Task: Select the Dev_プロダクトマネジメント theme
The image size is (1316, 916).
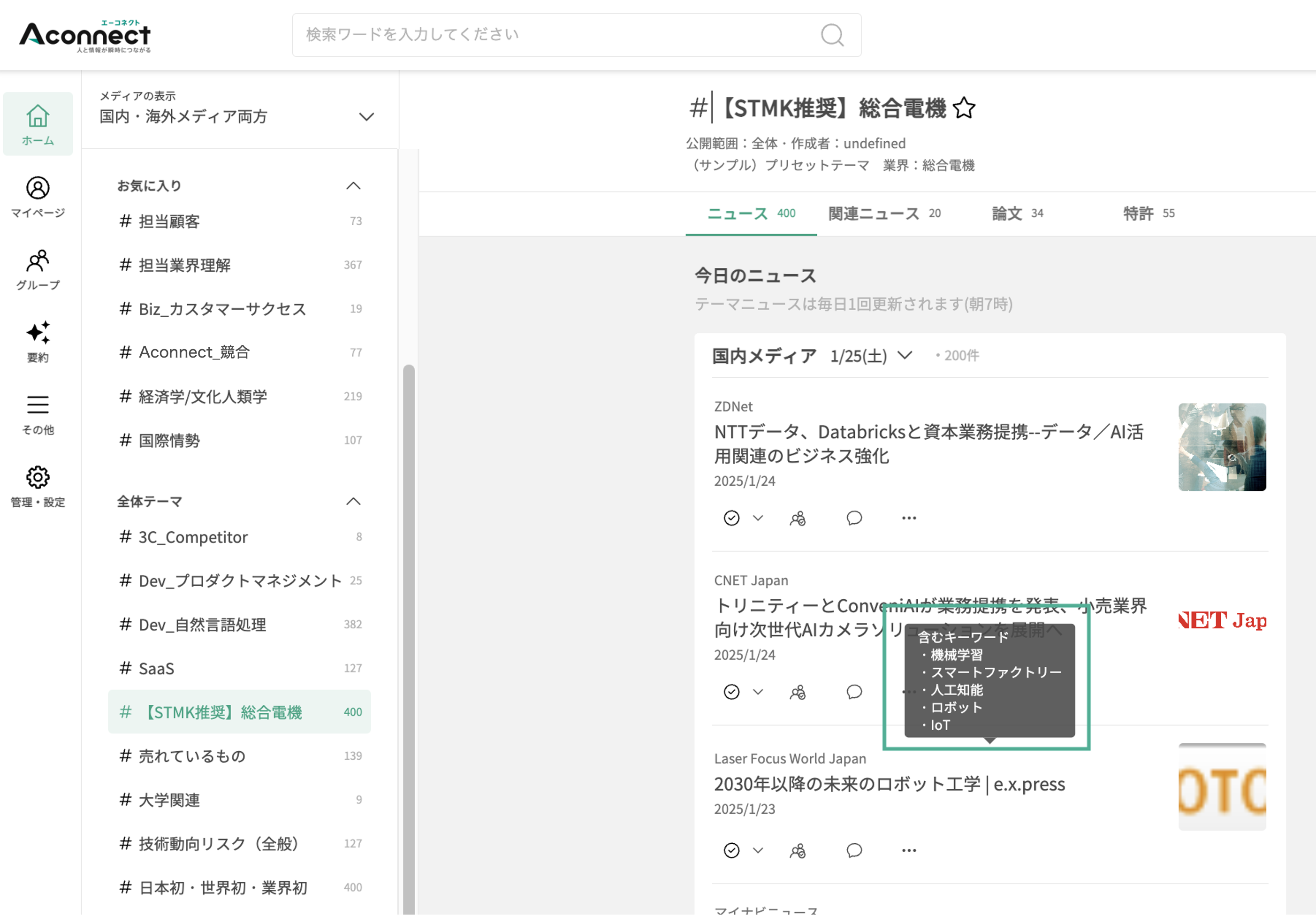Action: [x=240, y=580]
